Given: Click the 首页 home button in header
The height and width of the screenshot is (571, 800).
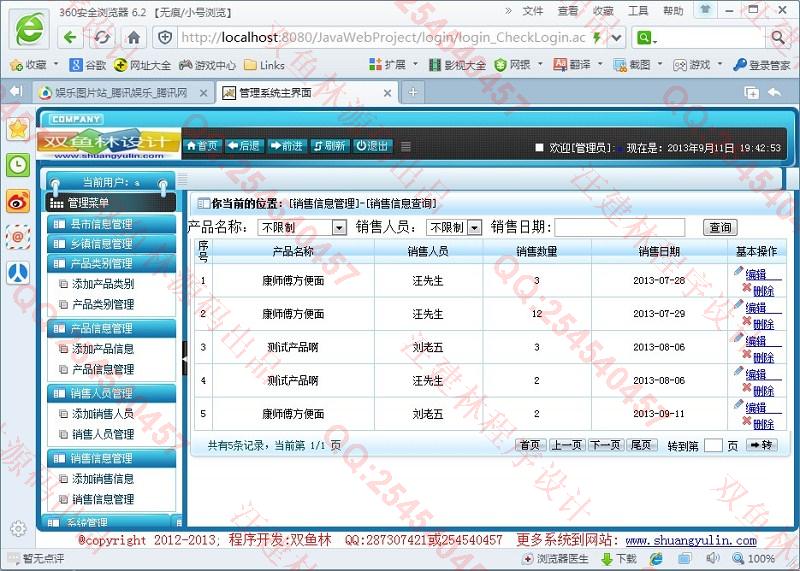Looking at the screenshot, I should pyautogui.click(x=203, y=146).
